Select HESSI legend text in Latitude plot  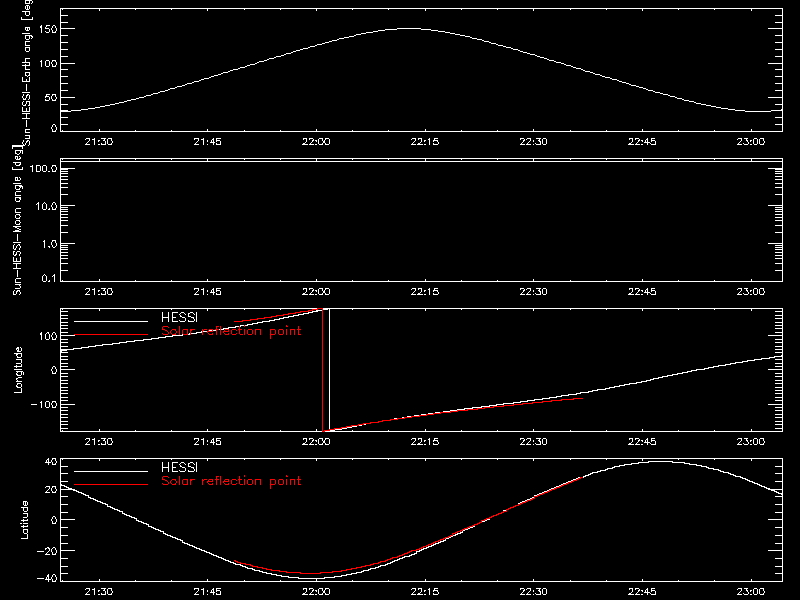point(179,467)
